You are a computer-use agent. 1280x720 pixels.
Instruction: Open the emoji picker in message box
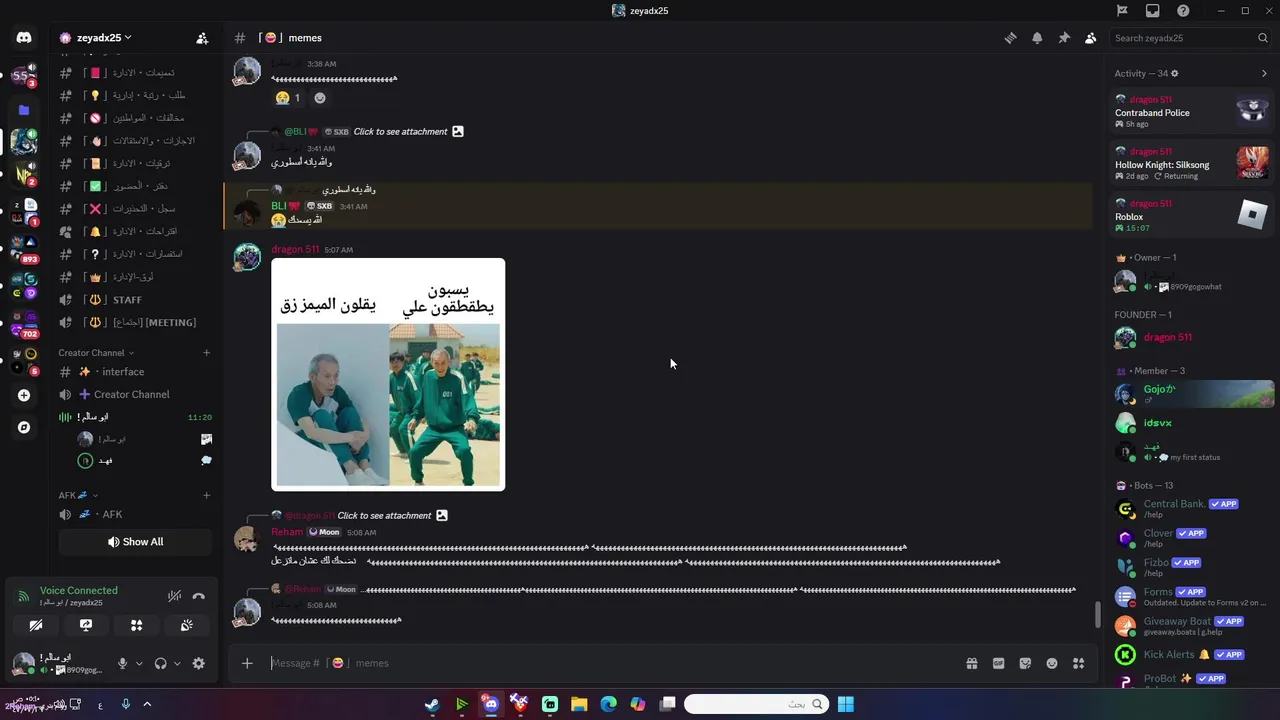click(1052, 663)
